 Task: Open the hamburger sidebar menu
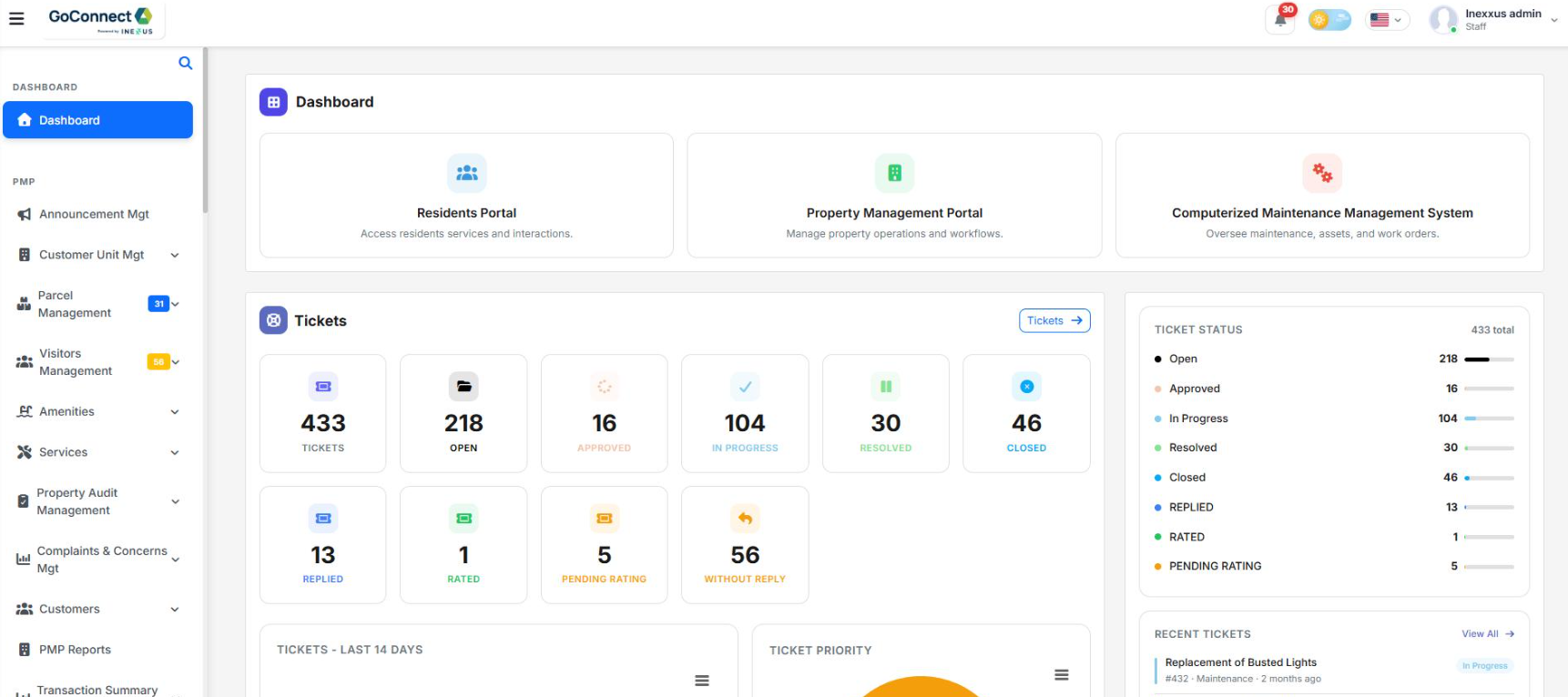point(16,18)
